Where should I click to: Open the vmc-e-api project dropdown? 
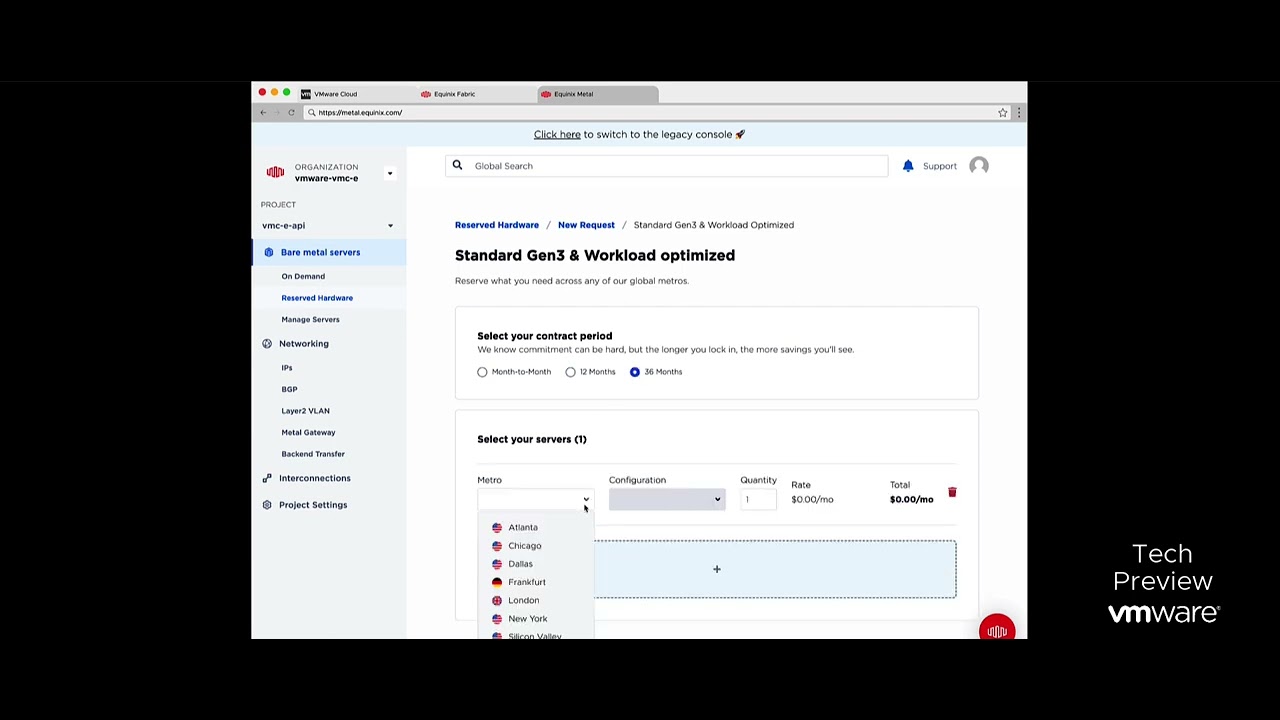tap(390, 226)
